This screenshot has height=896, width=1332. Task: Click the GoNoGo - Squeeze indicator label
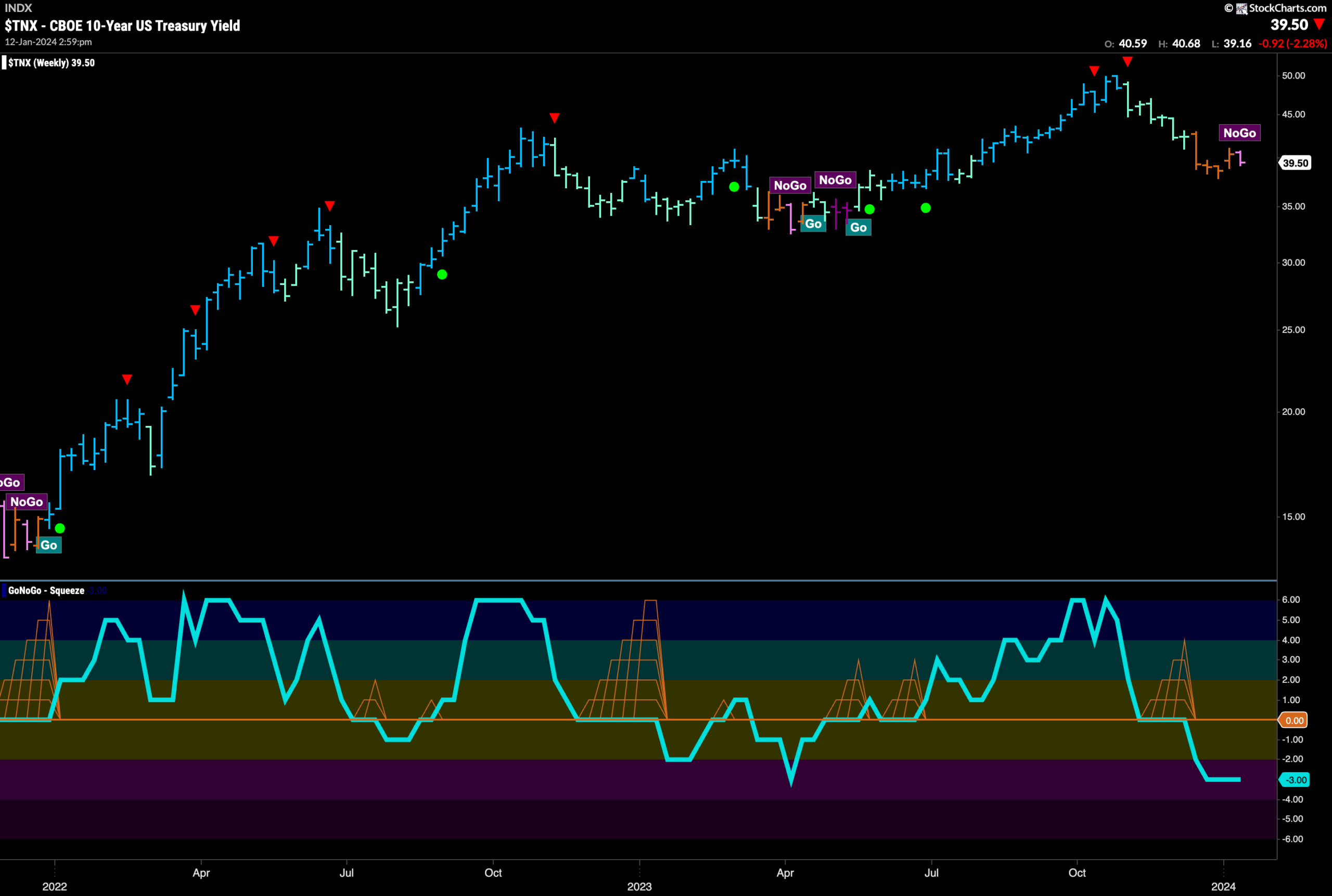(x=46, y=590)
